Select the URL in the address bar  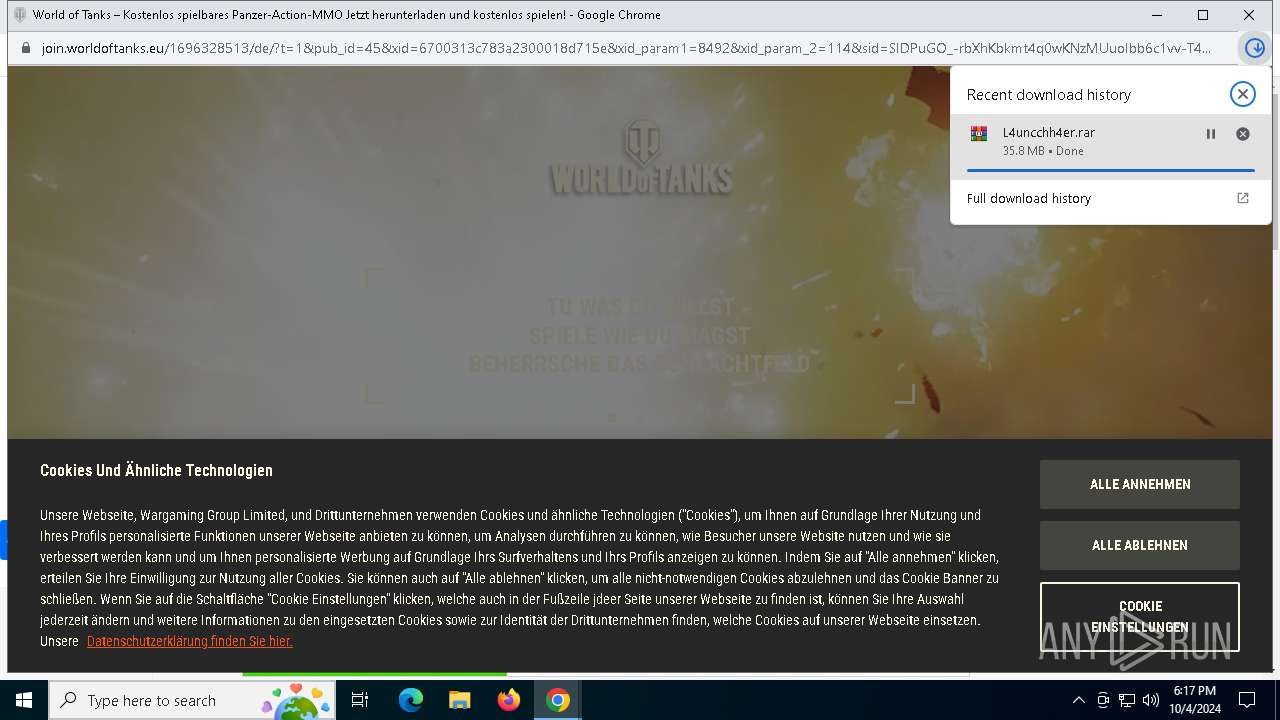626,48
